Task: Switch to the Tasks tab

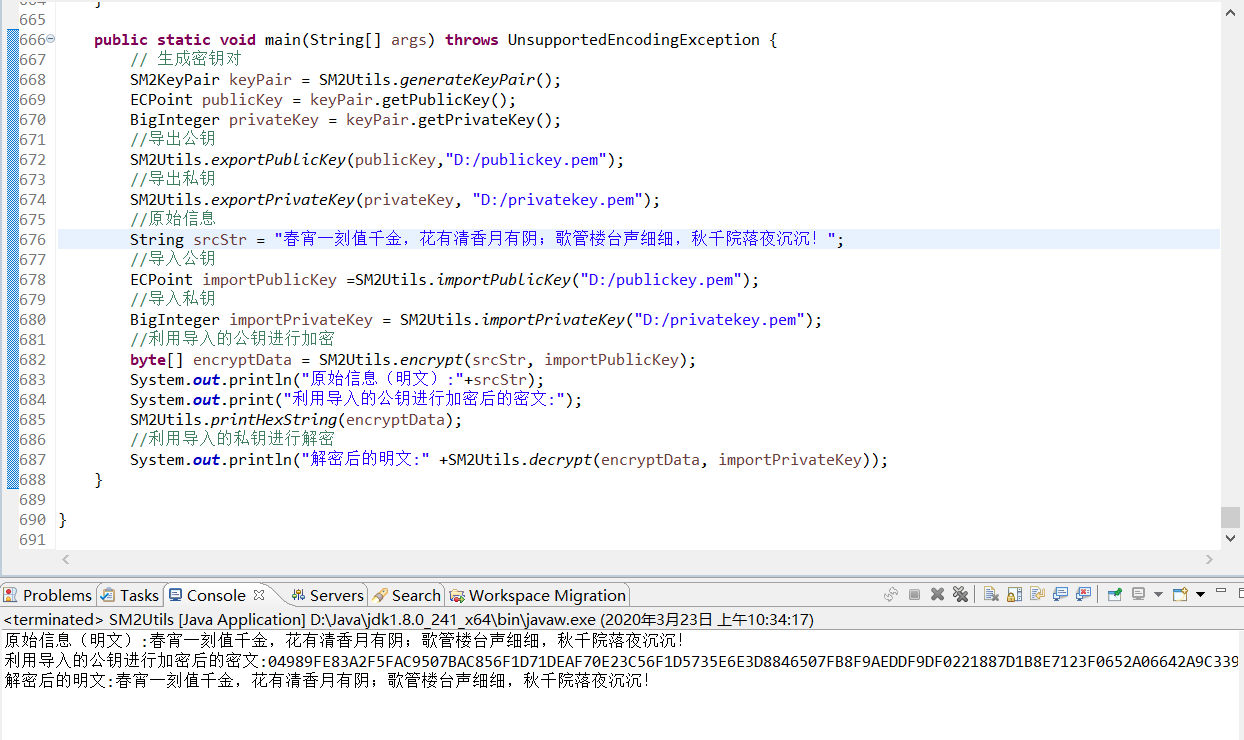Action: [x=129, y=595]
